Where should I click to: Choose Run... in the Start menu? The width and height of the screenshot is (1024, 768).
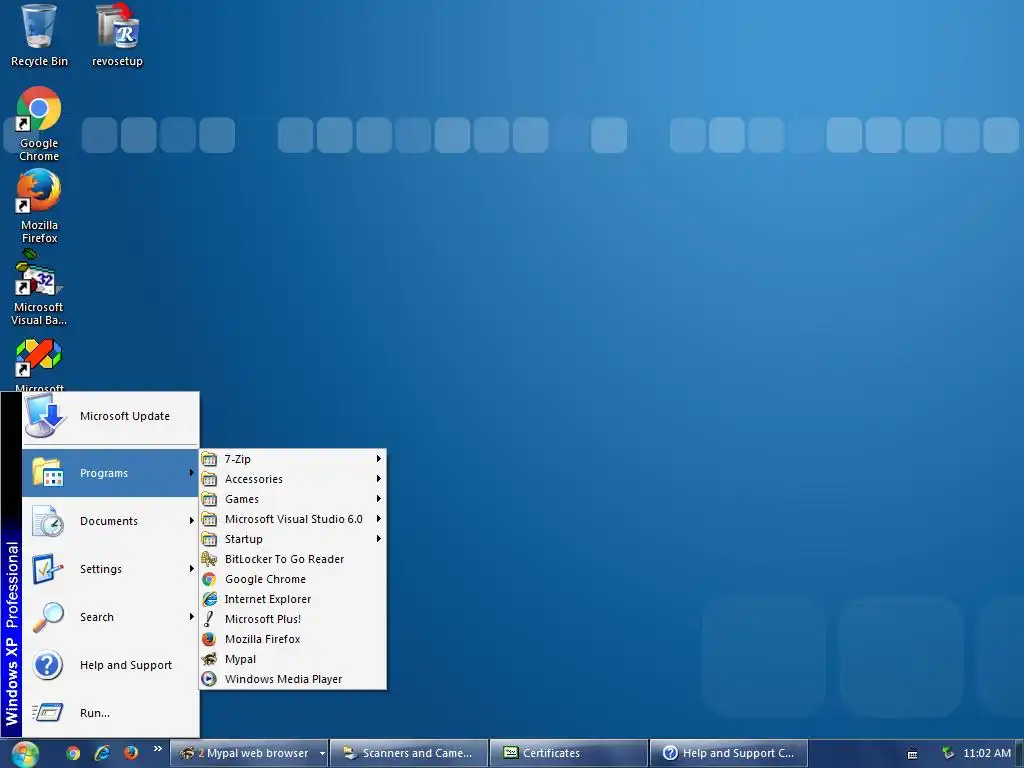coord(110,712)
